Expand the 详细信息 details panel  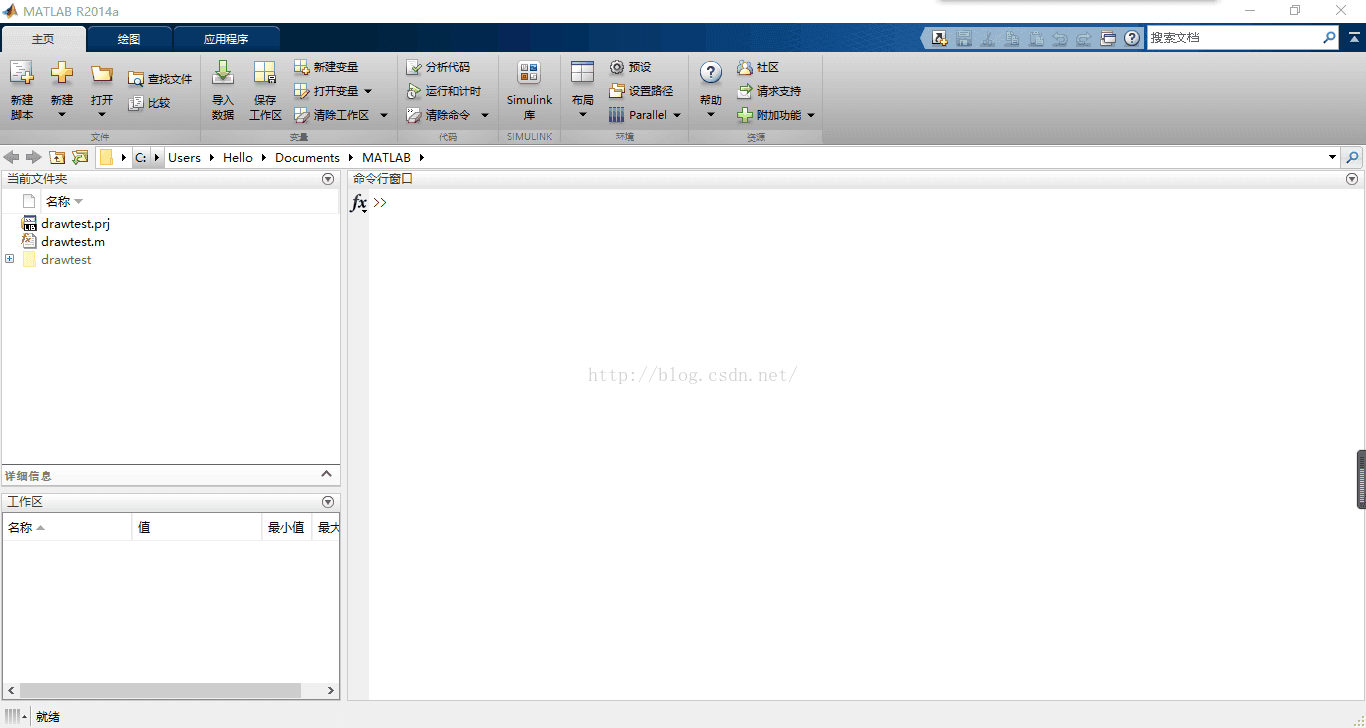(326, 474)
